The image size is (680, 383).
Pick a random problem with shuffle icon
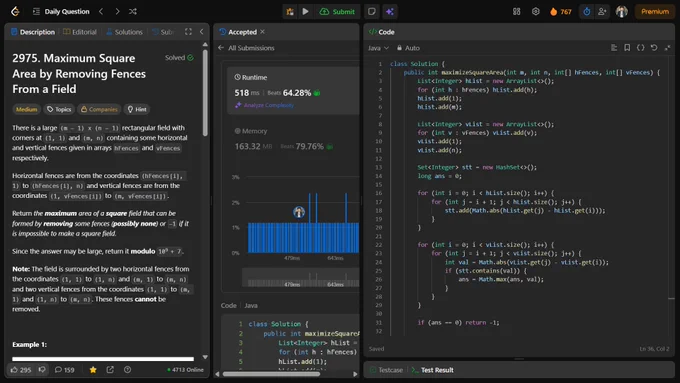(x=133, y=11)
